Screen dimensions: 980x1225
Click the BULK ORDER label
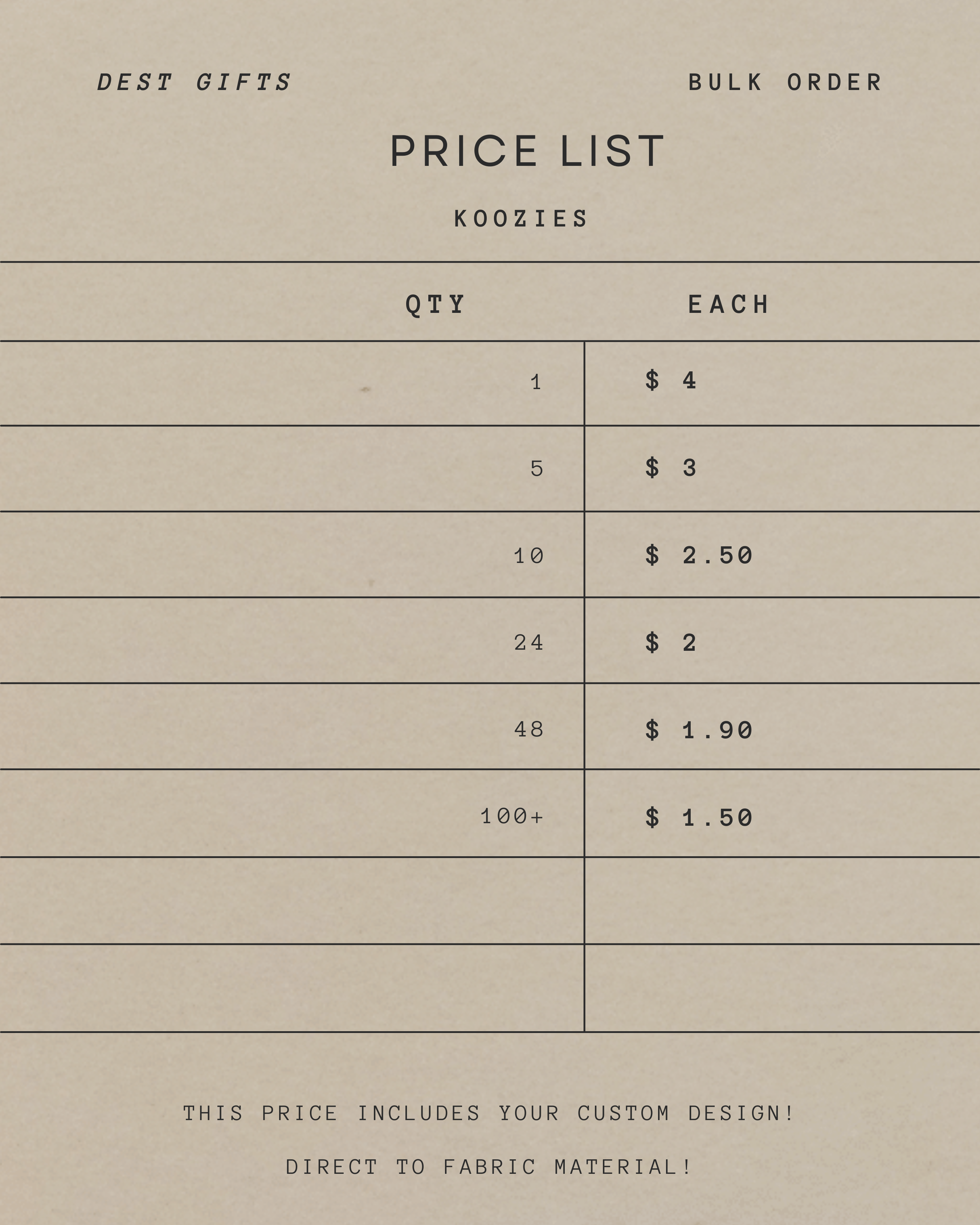coord(785,82)
